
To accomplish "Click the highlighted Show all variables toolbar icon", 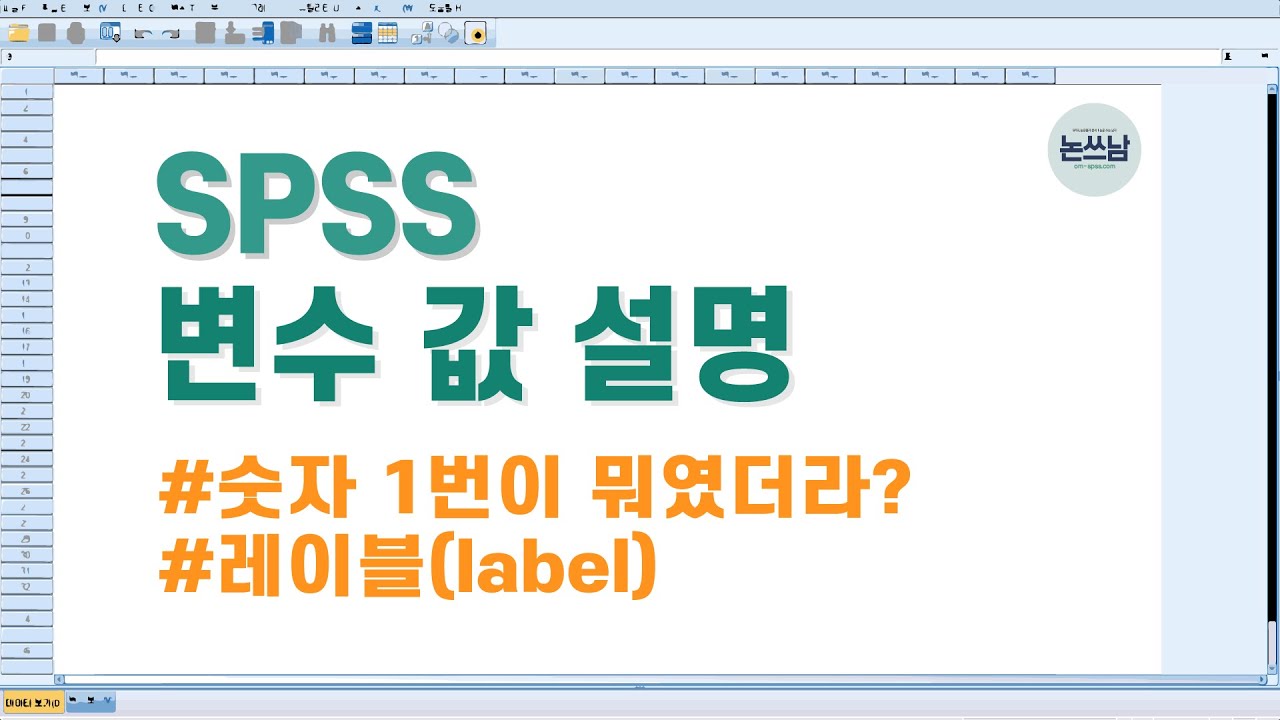I will point(476,33).
